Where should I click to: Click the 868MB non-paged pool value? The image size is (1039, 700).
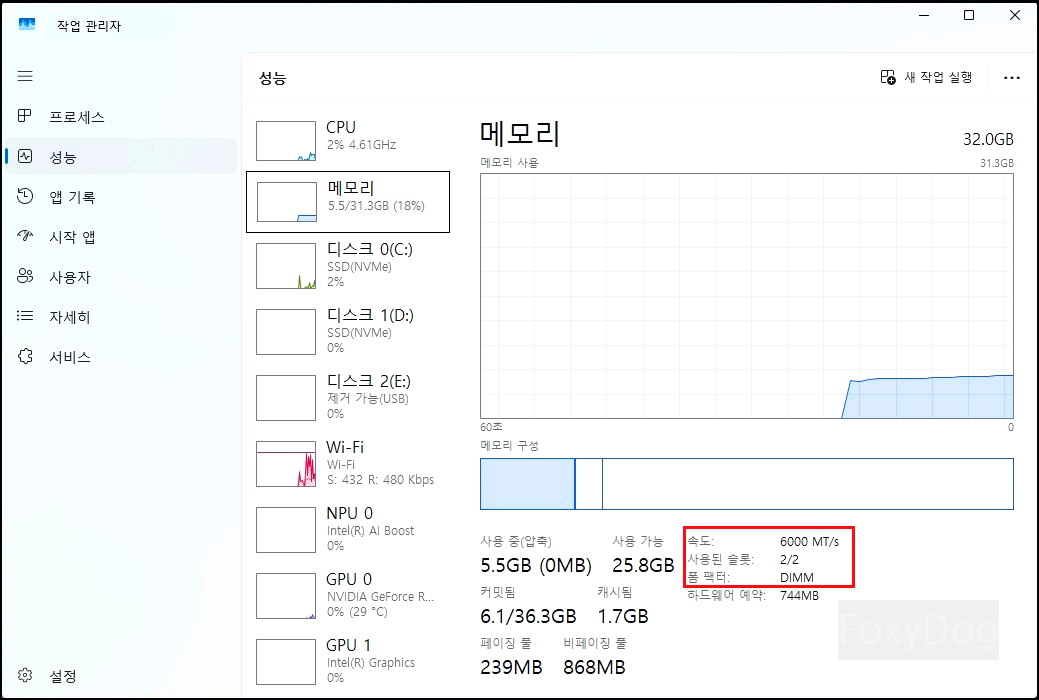pos(594,667)
